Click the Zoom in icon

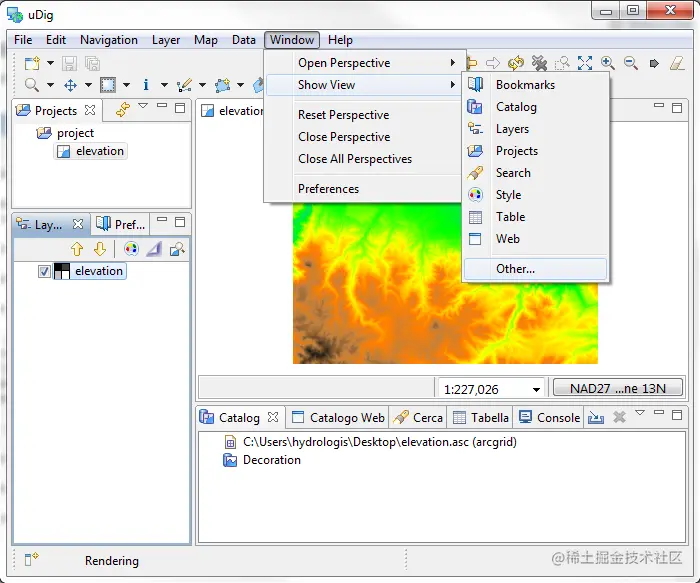pos(608,63)
